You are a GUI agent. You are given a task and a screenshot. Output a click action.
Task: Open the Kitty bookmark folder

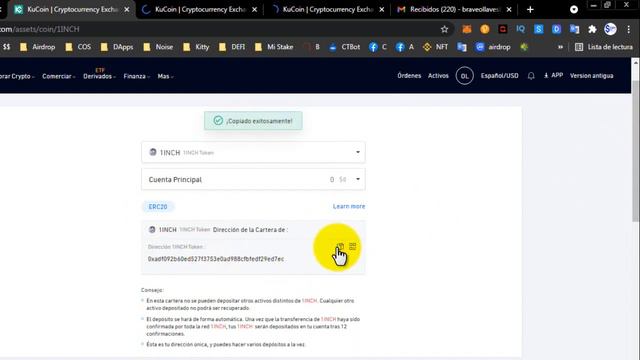pyautogui.click(x=196, y=47)
